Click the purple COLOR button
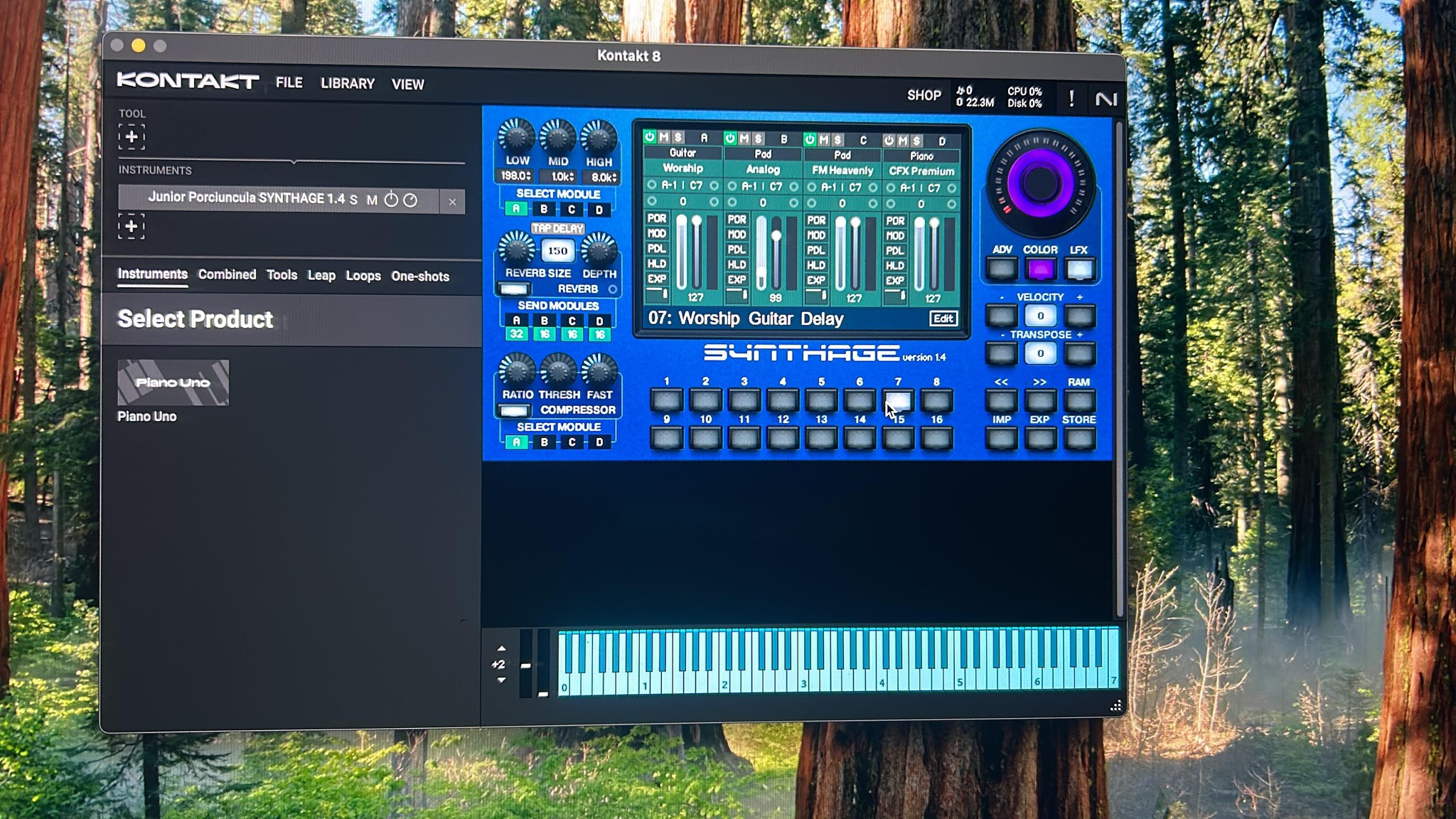This screenshot has width=1456, height=819. (1040, 269)
